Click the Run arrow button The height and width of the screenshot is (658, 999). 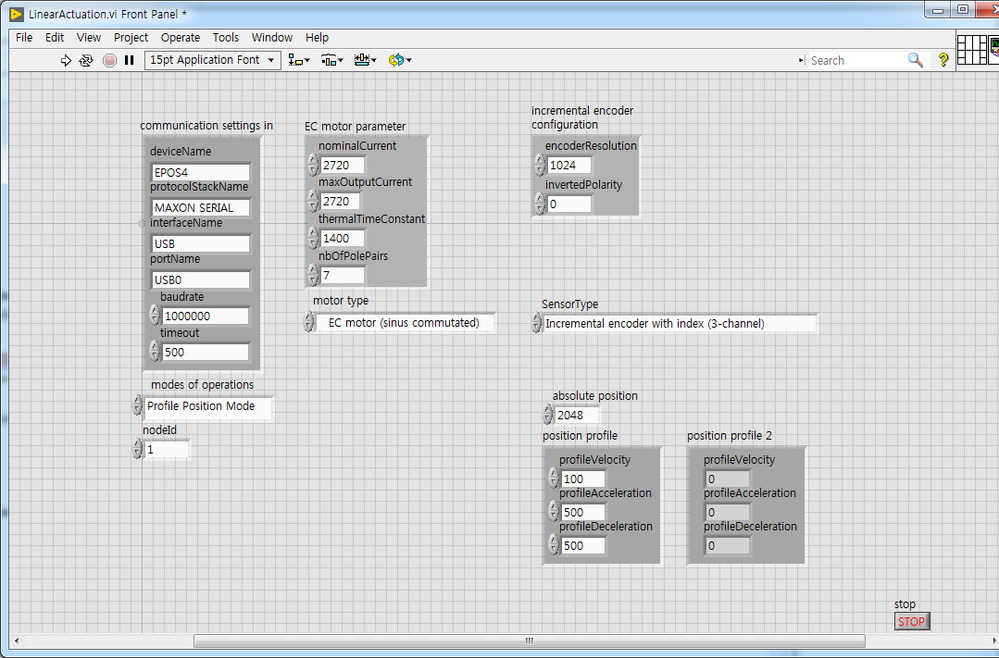click(67, 60)
